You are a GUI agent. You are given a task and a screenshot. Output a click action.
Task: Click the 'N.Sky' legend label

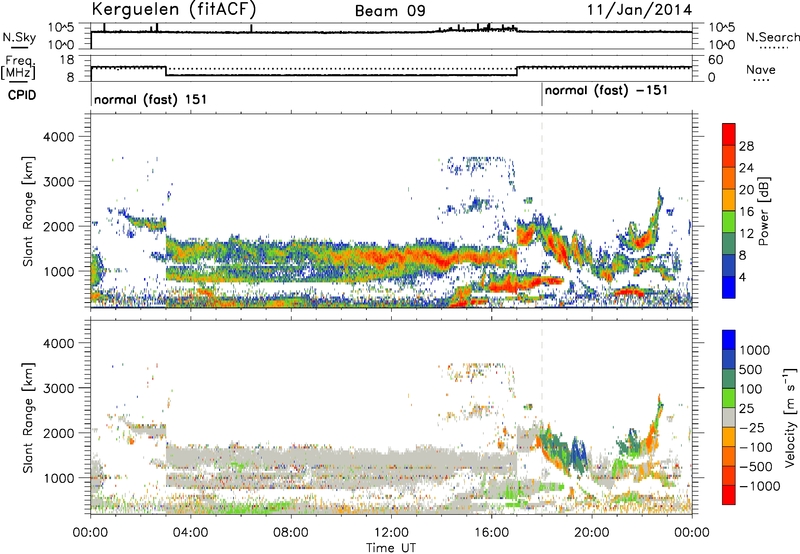[19, 37]
